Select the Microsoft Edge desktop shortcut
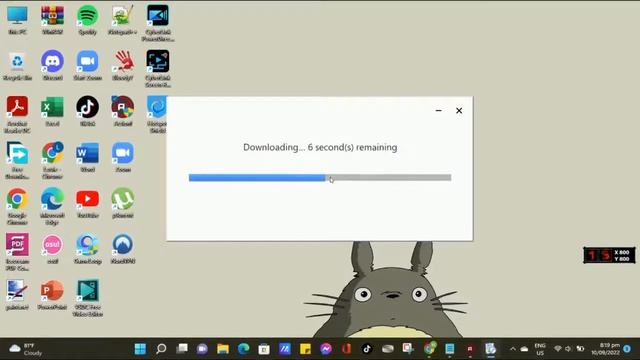 52,206
